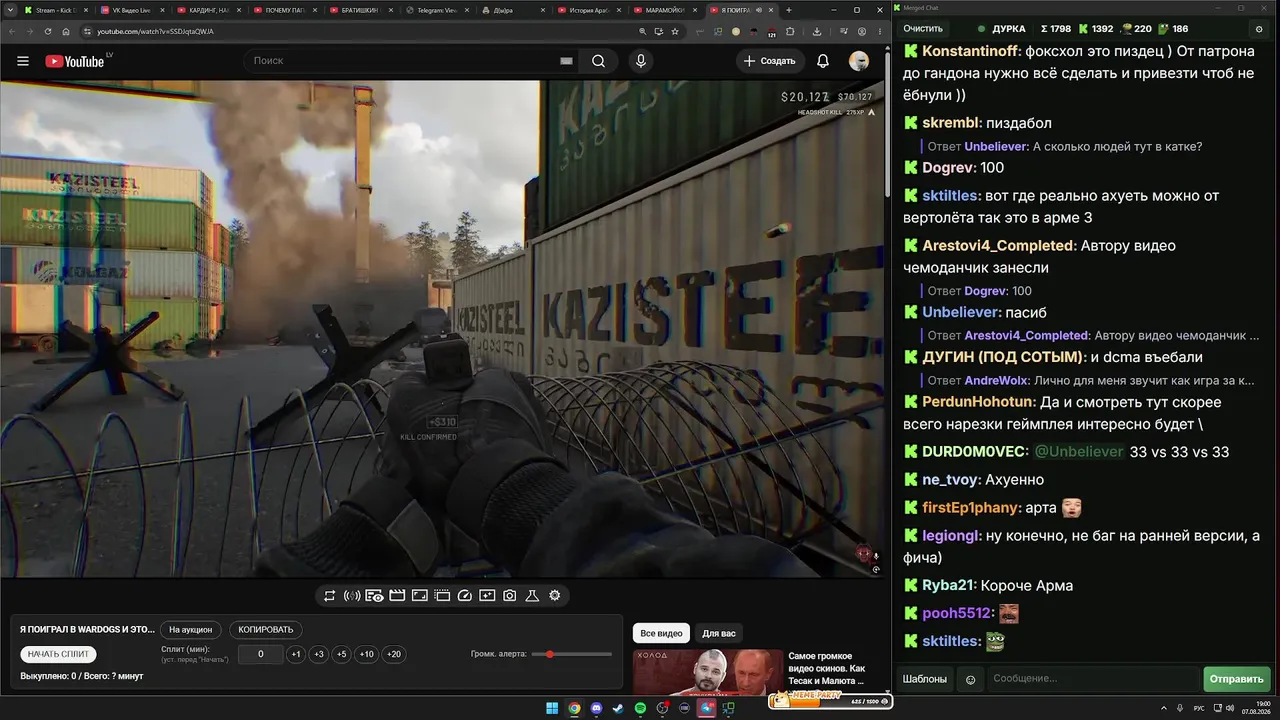This screenshot has height=720, width=1280.
Task: Add +1 minute to the split
Action: 296,654
